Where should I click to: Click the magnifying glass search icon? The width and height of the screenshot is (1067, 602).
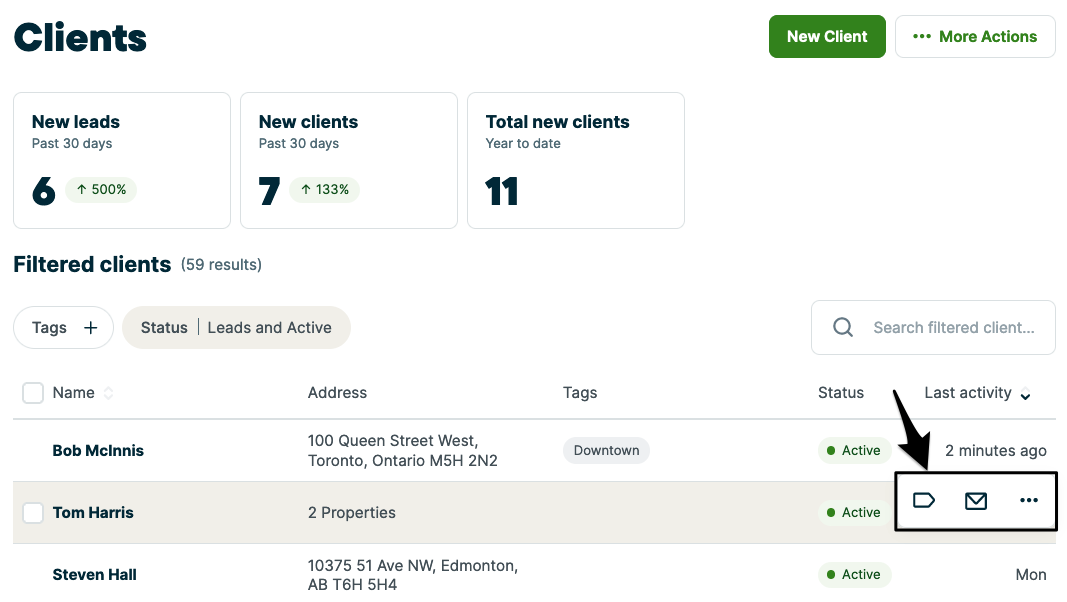(843, 328)
